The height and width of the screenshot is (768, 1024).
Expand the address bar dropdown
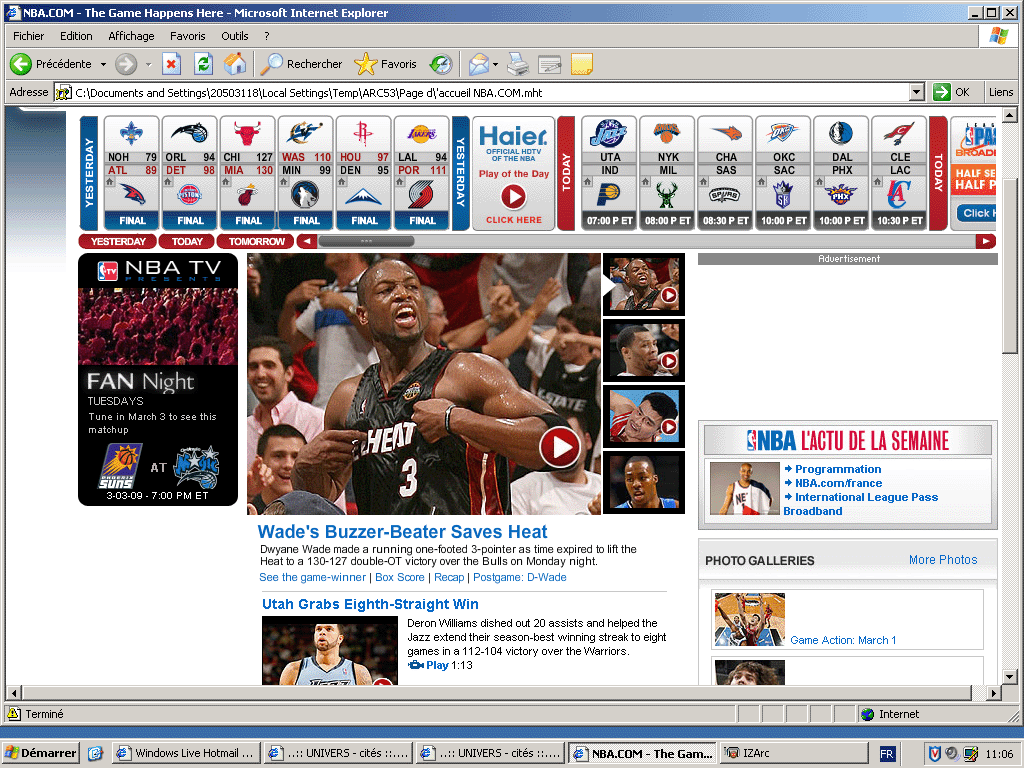tap(916, 92)
